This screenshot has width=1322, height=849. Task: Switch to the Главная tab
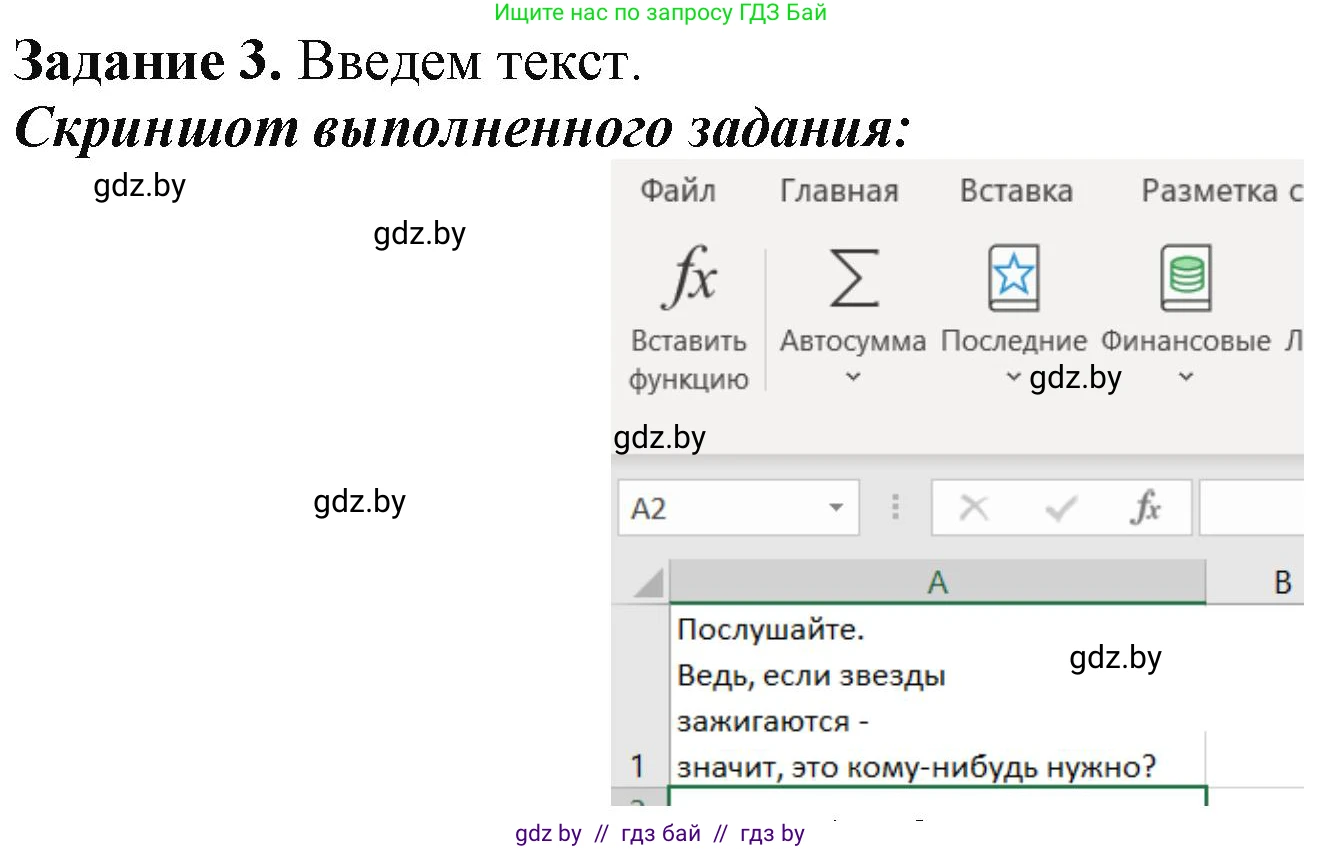point(838,191)
